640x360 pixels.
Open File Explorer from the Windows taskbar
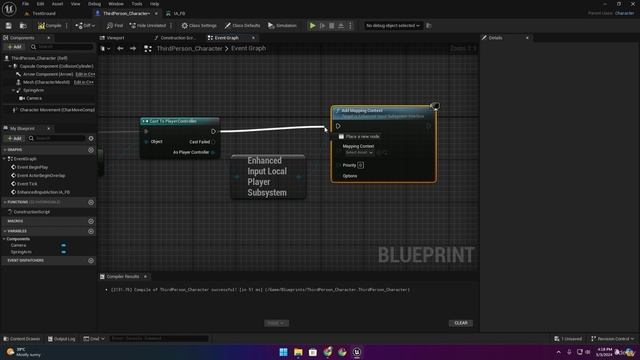(x=298, y=352)
